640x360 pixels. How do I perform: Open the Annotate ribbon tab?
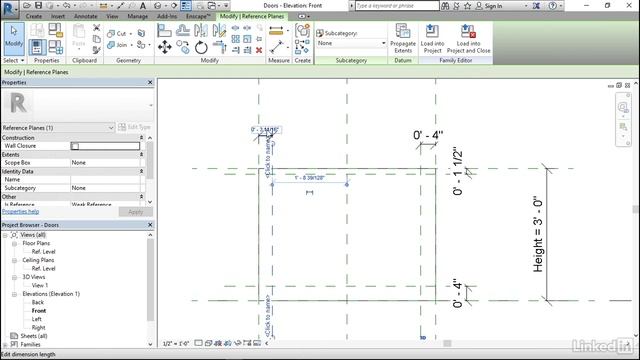point(86,16)
